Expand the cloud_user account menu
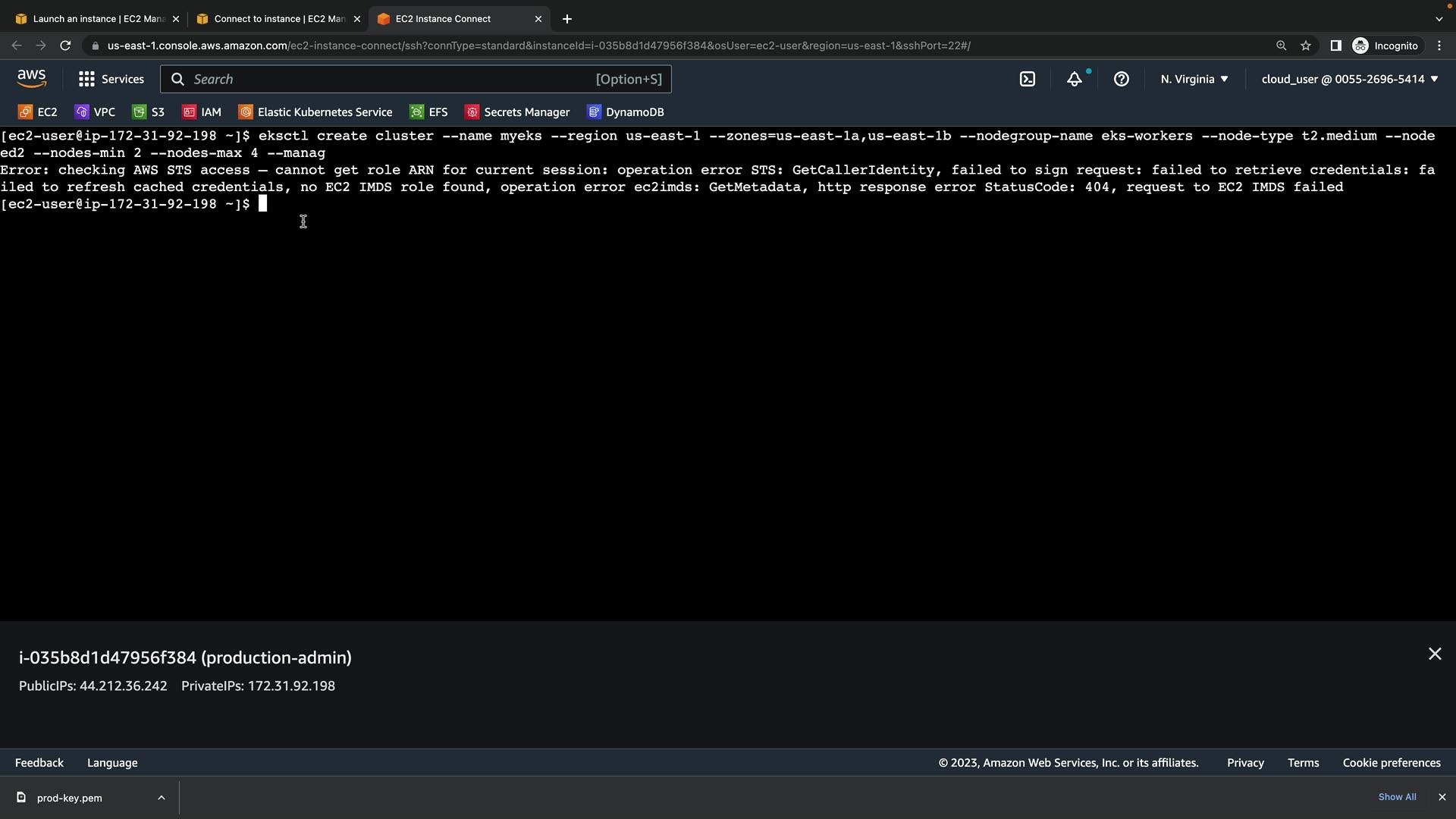The height and width of the screenshot is (819, 1456). [x=1350, y=79]
